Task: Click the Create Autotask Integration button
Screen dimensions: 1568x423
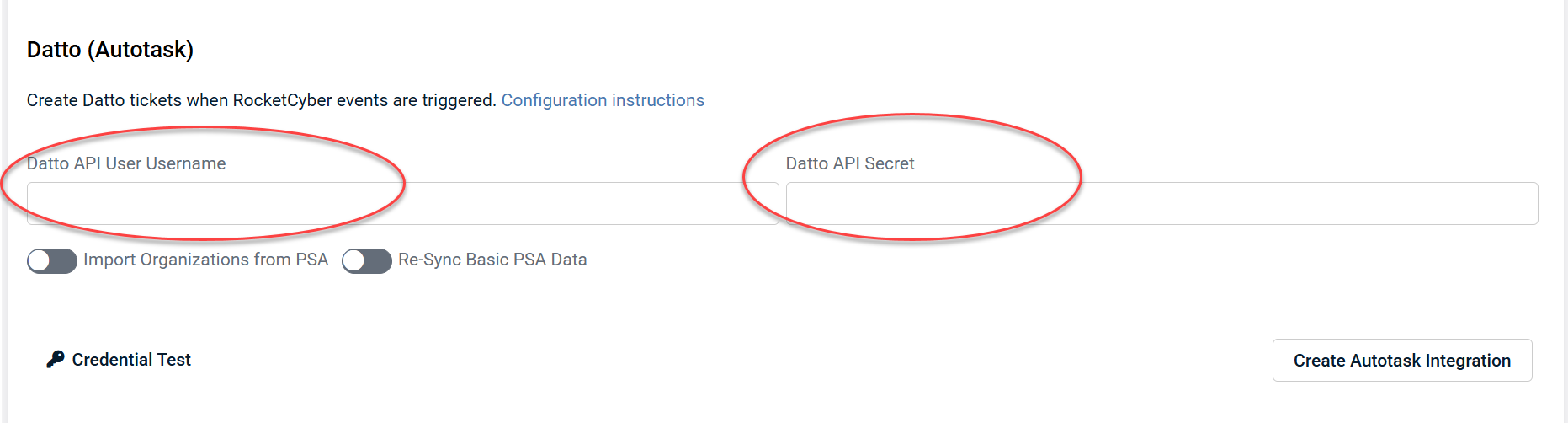Action: click(1401, 361)
